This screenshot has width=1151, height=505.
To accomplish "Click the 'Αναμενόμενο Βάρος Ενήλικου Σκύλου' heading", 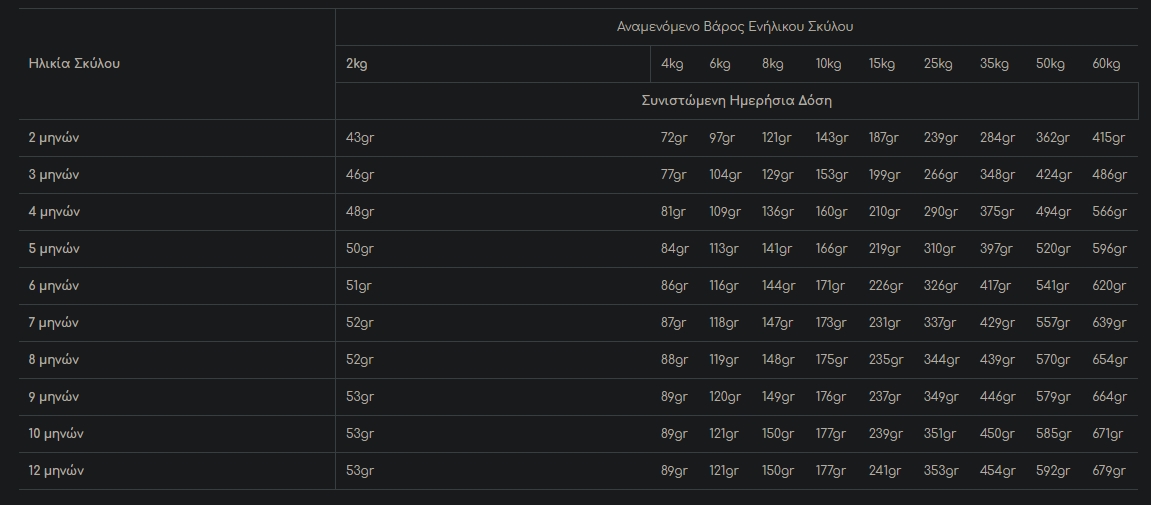I will point(735,27).
